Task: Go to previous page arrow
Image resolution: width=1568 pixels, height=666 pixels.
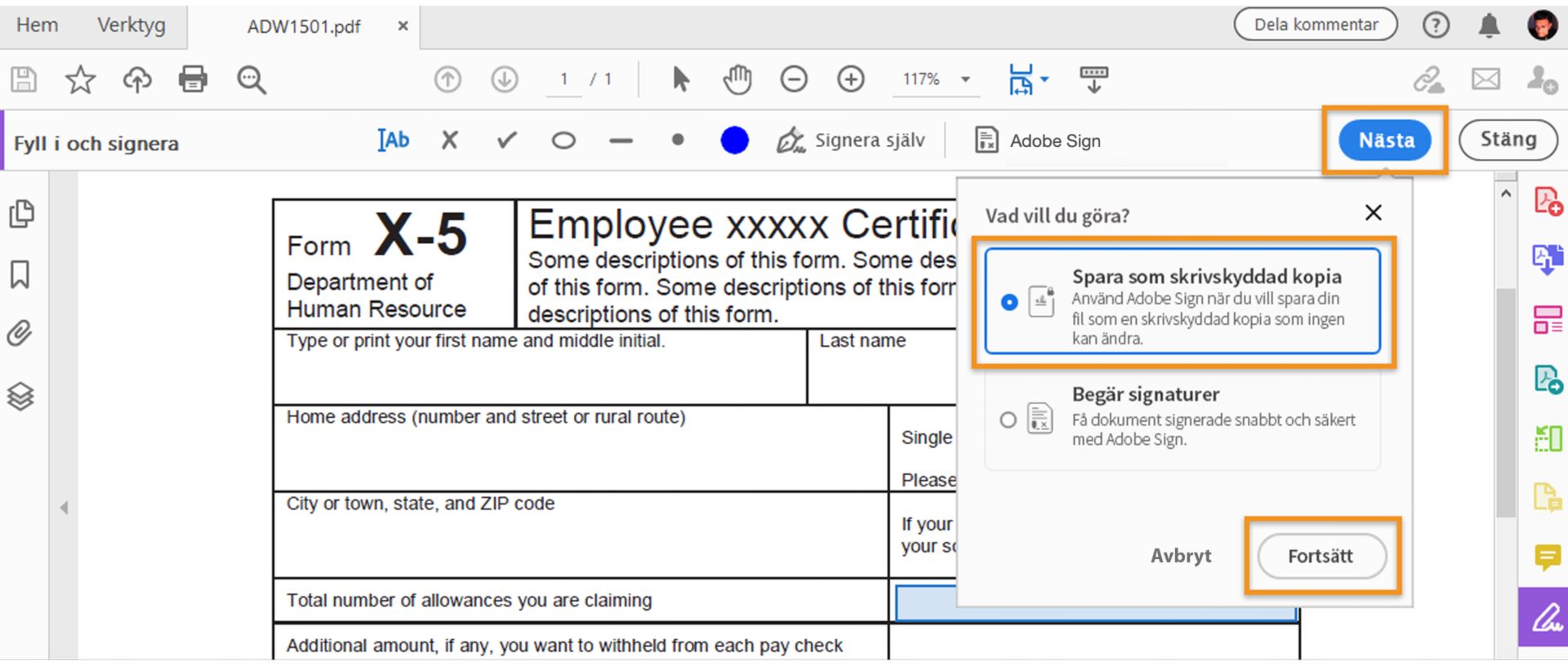Action: click(448, 79)
